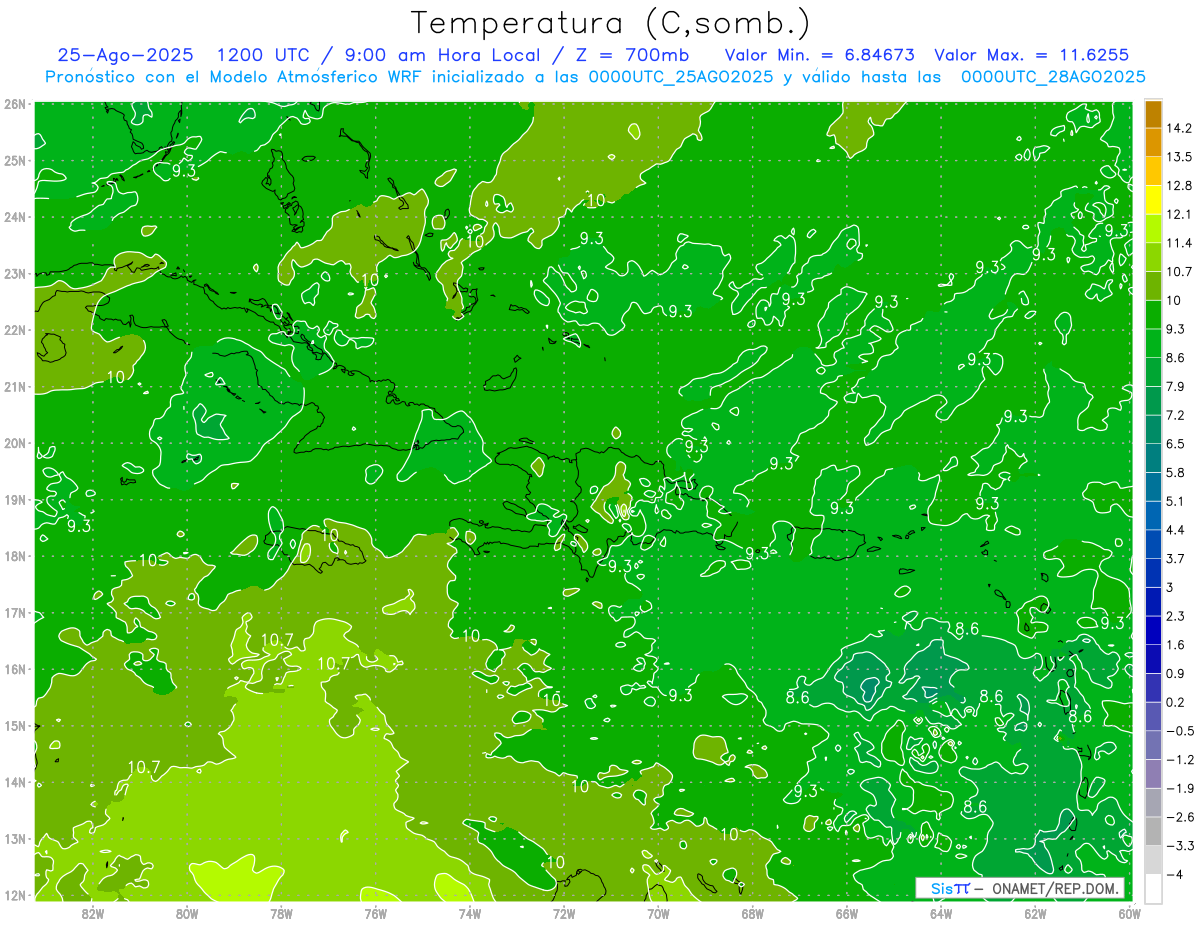This screenshot has height=927, width=1200.
Task: Click the '13.5' color bar label
Action: pos(1177,157)
